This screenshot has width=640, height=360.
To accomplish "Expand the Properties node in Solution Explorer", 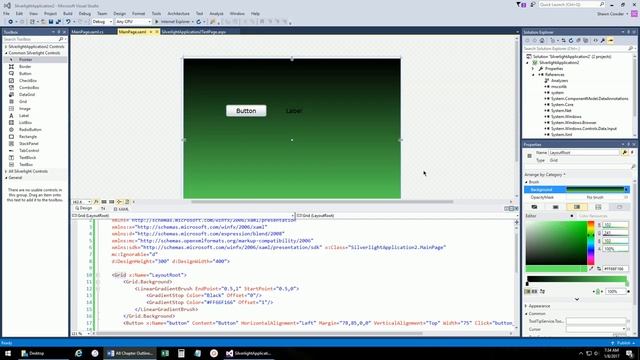I will pos(533,69).
